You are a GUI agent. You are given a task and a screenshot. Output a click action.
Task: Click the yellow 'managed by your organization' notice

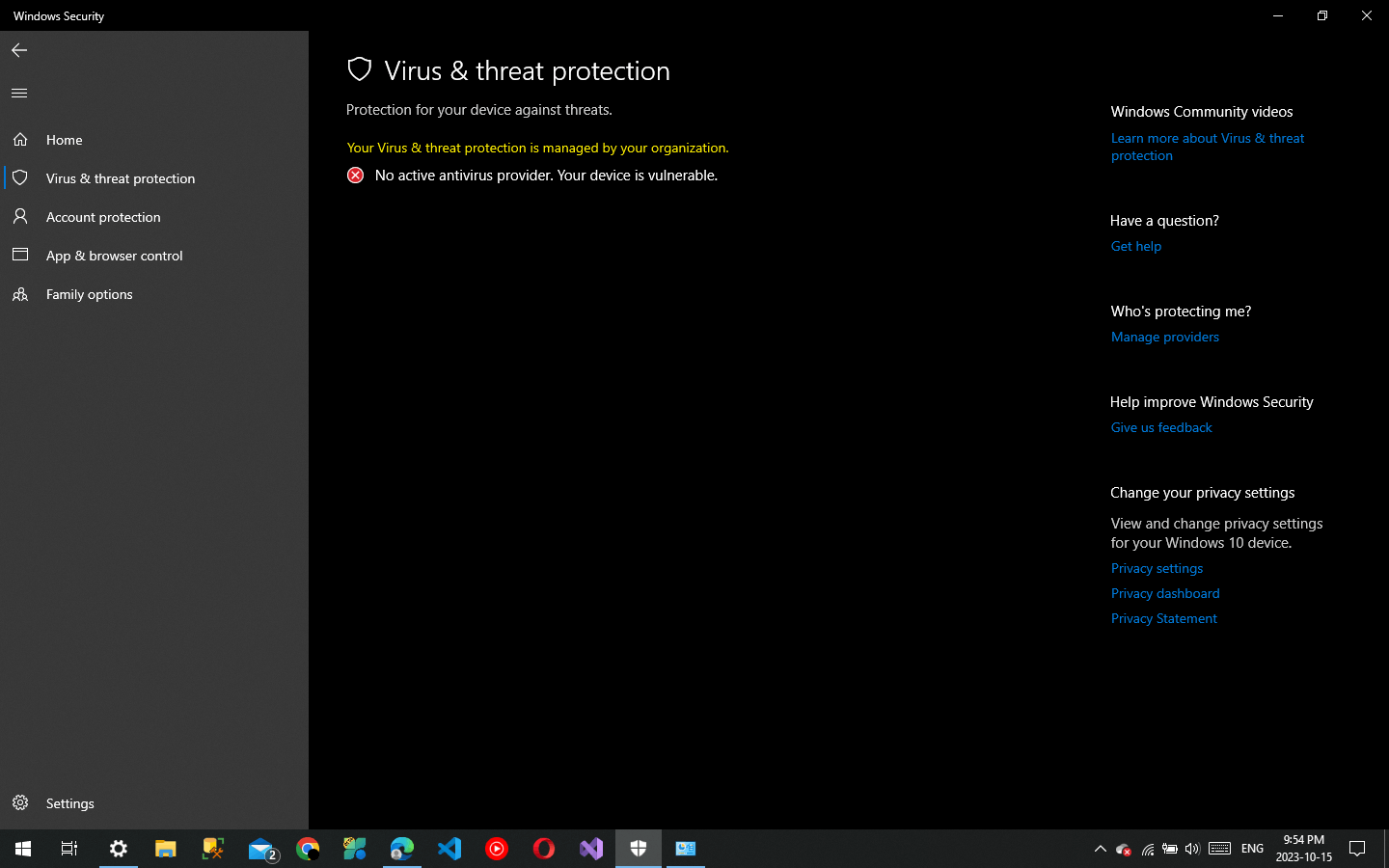pyautogui.click(x=537, y=148)
